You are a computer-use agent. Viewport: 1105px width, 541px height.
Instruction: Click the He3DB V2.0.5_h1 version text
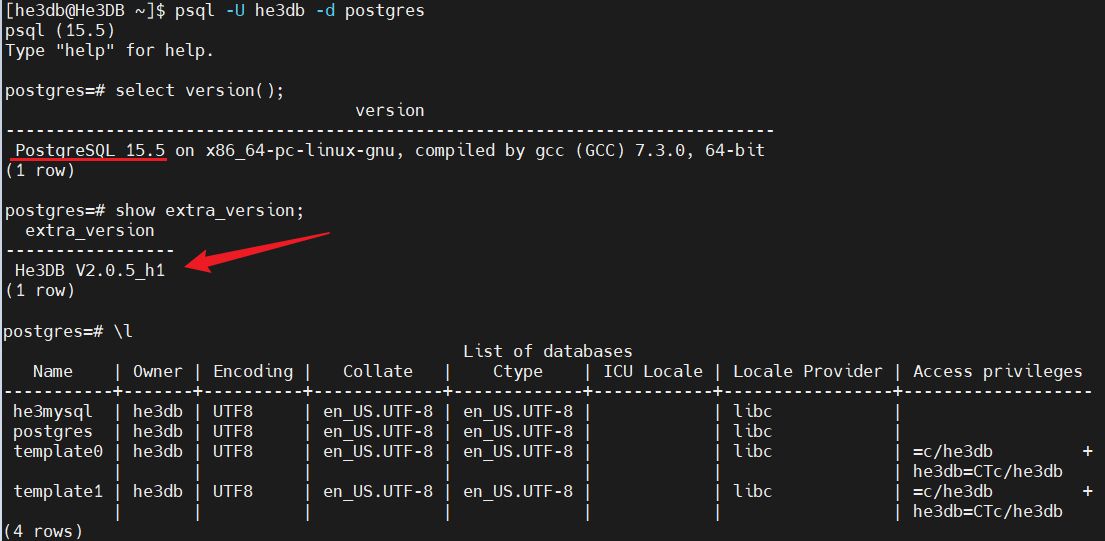[90, 271]
